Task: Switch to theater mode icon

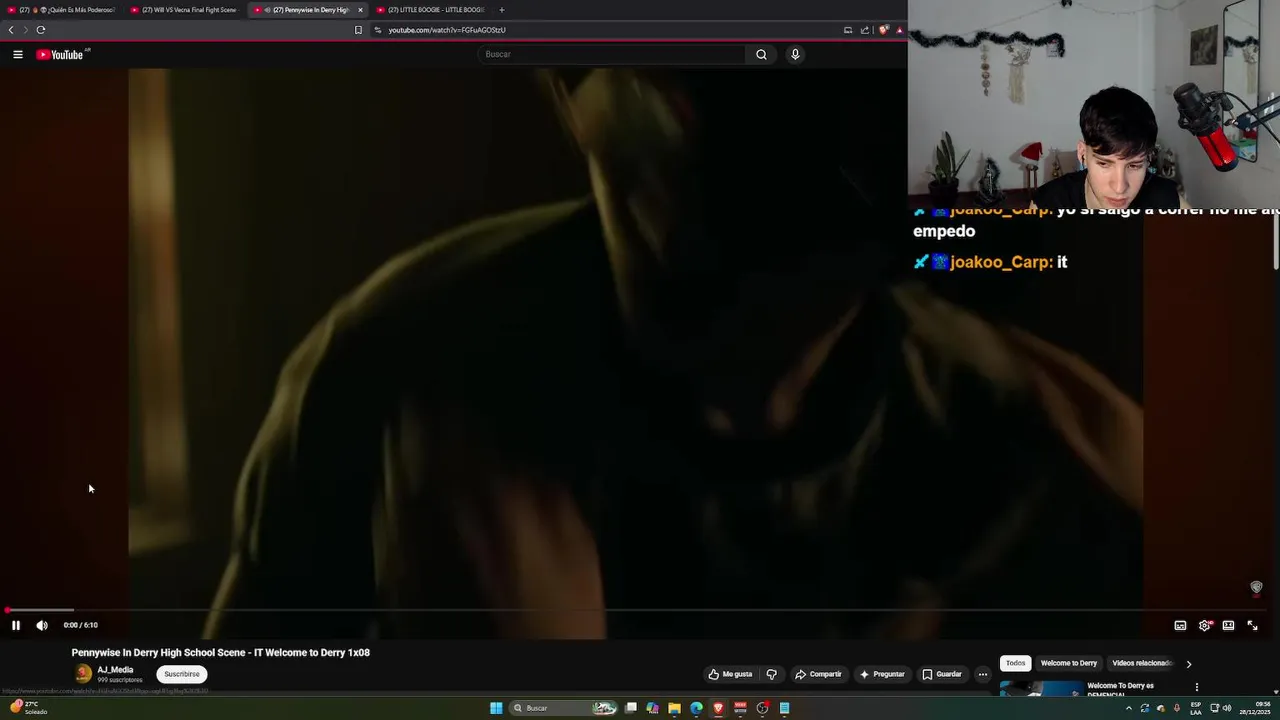Action: pyautogui.click(x=1228, y=625)
